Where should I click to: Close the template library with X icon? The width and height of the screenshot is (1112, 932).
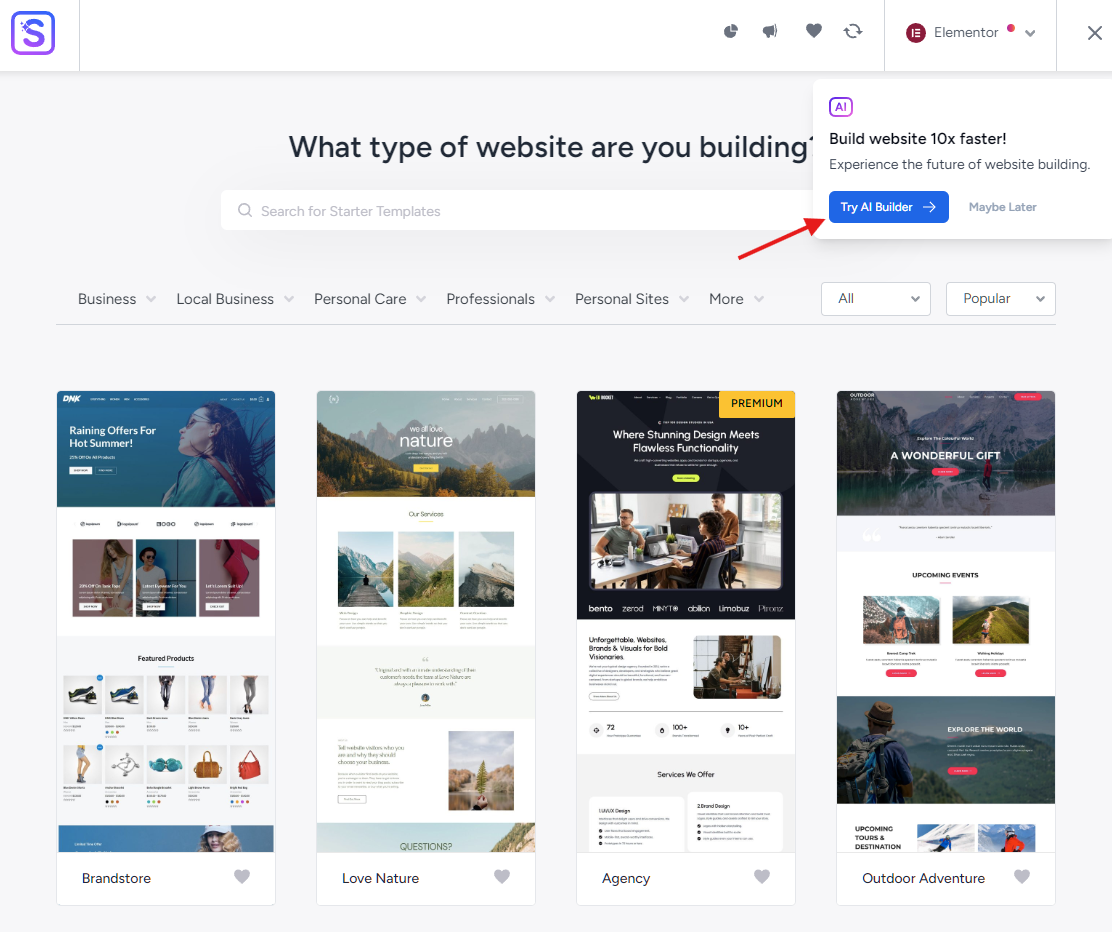[x=1094, y=33]
